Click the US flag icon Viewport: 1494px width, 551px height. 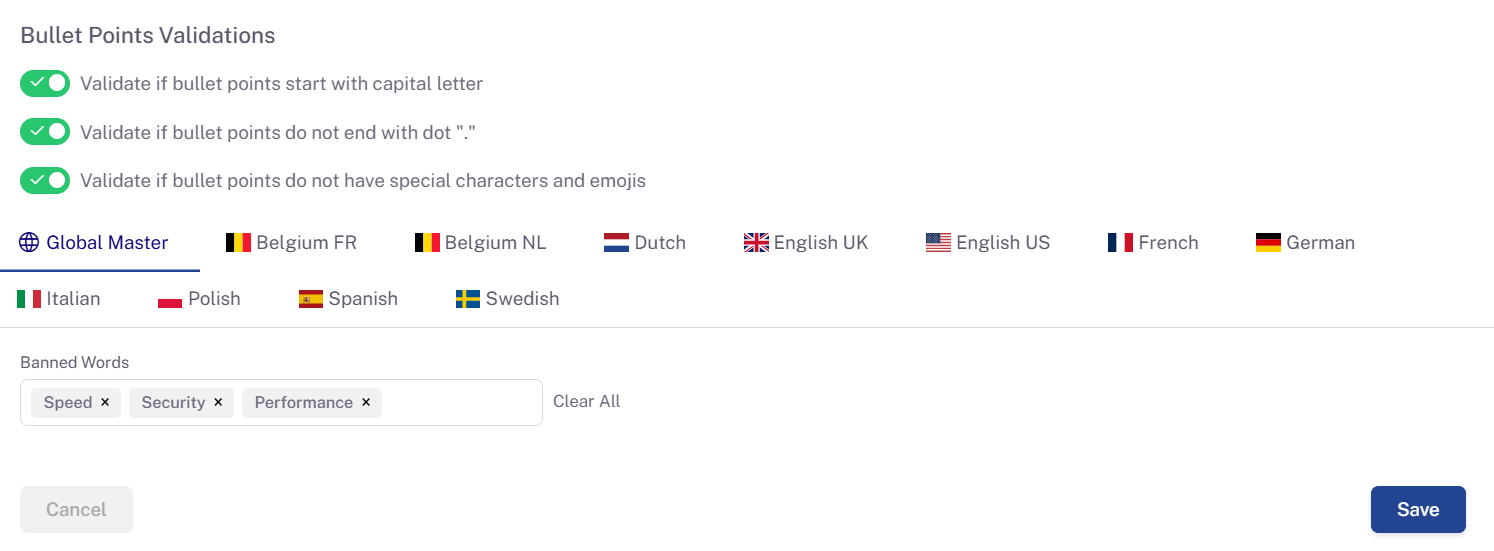tap(938, 242)
